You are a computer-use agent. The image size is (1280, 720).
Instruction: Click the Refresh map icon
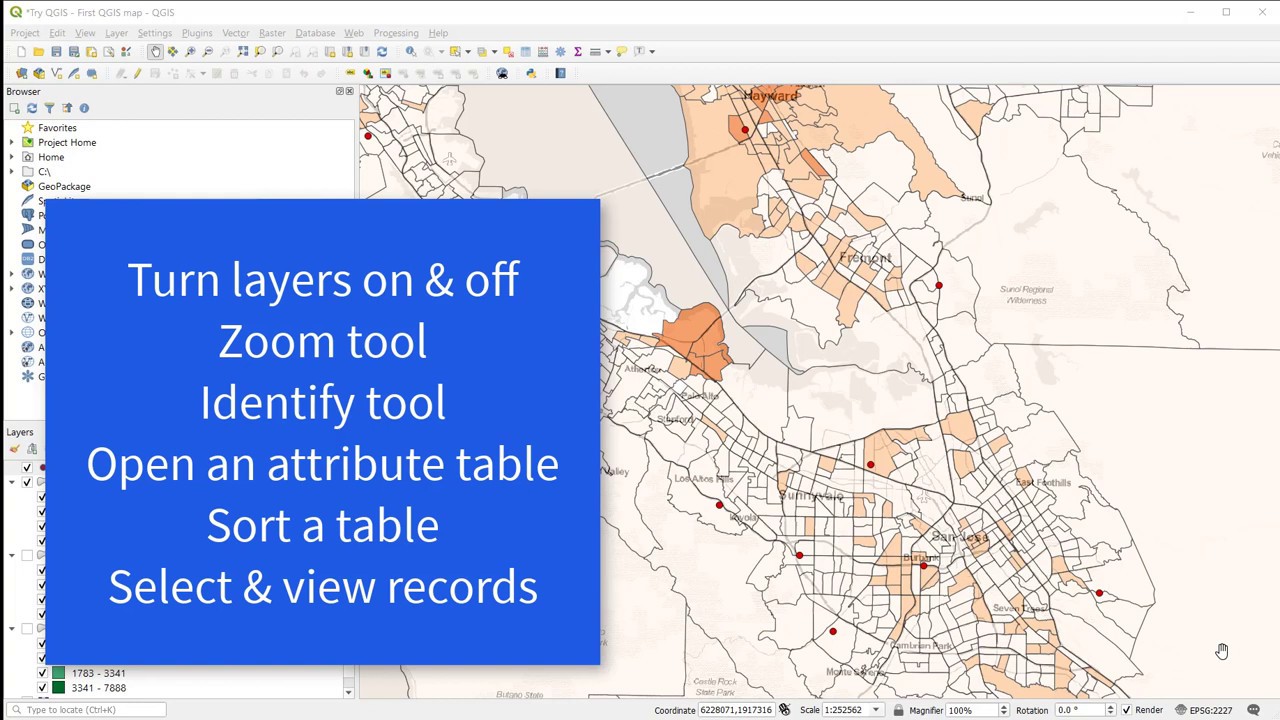(x=381, y=51)
